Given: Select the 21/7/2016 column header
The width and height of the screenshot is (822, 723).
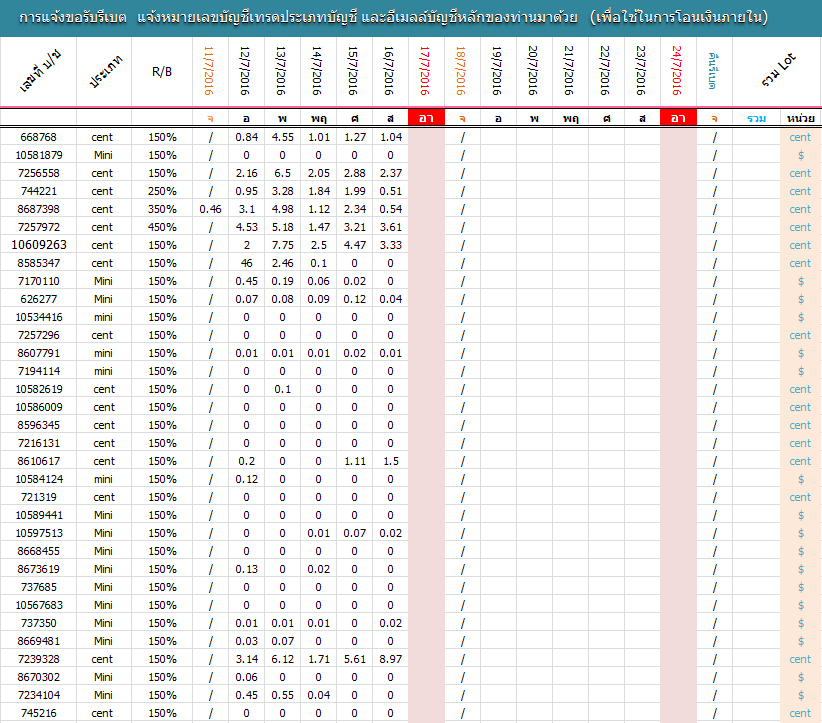Looking at the screenshot, I should coord(570,72).
